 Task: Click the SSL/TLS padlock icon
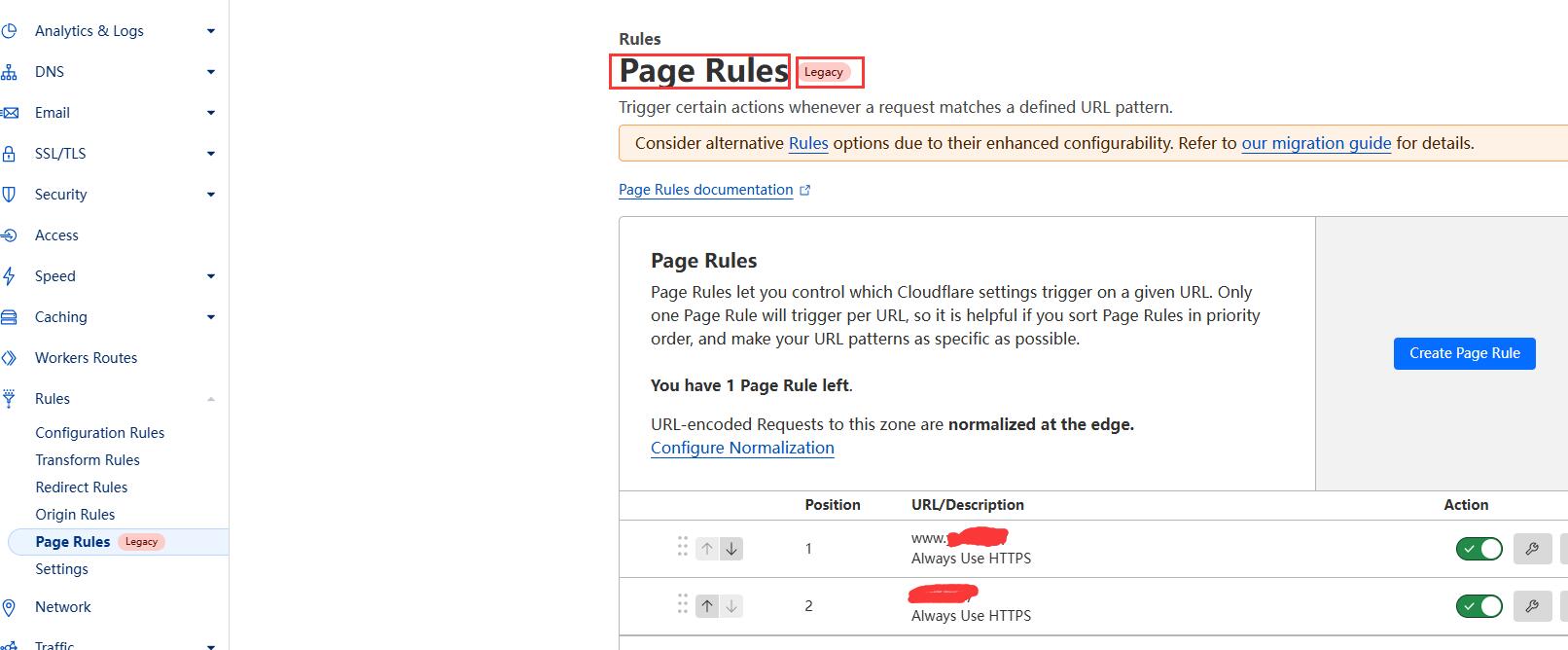tap(9, 154)
